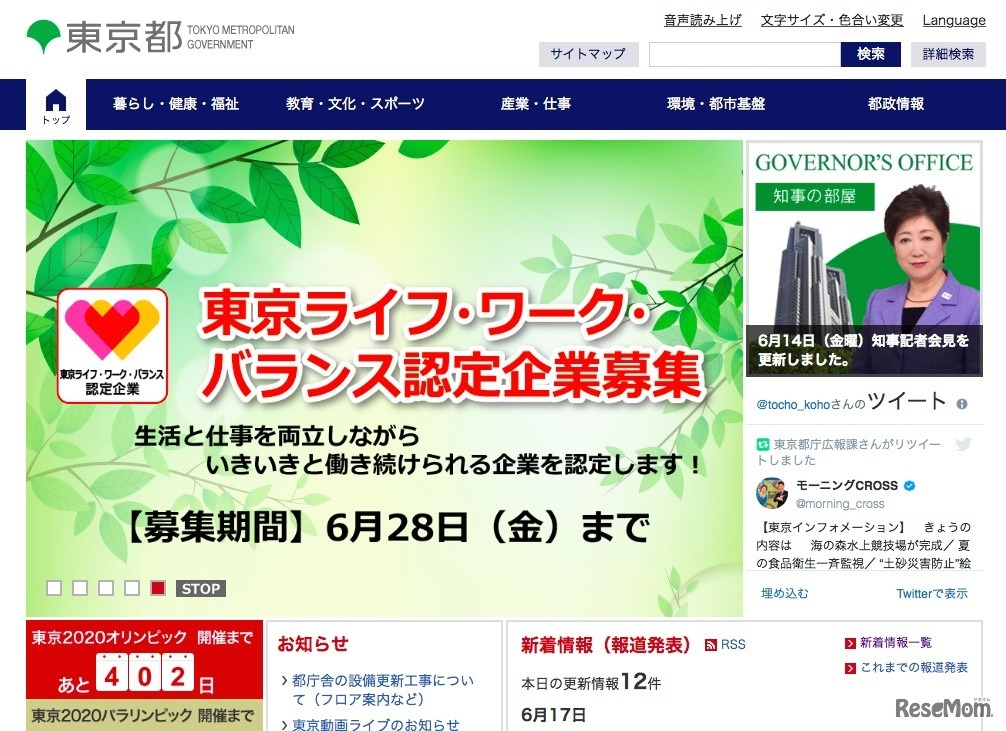Click the モーニングCROSS profile avatar
The width and height of the screenshot is (1006, 731).
click(772, 493)
